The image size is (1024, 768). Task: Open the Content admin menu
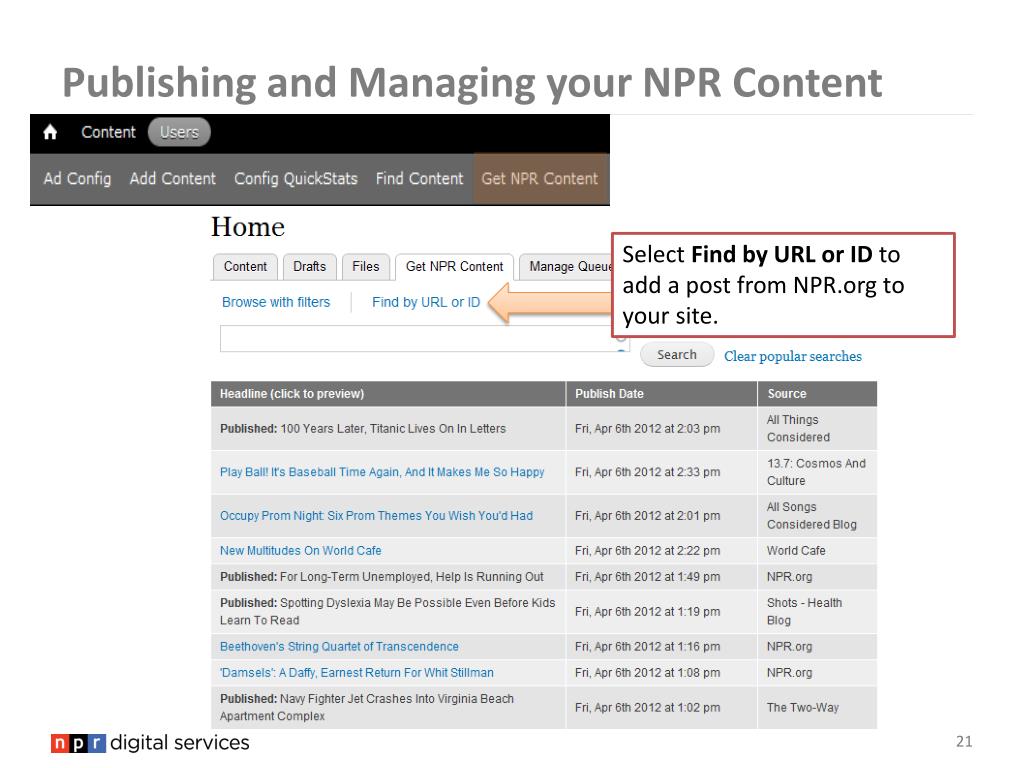coord(108,133)
